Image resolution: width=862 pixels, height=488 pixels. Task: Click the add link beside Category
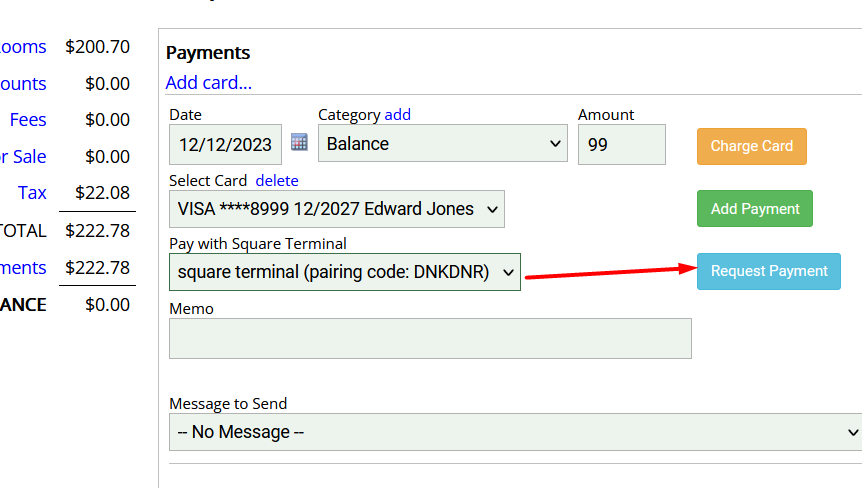click(x=397, y=115)
